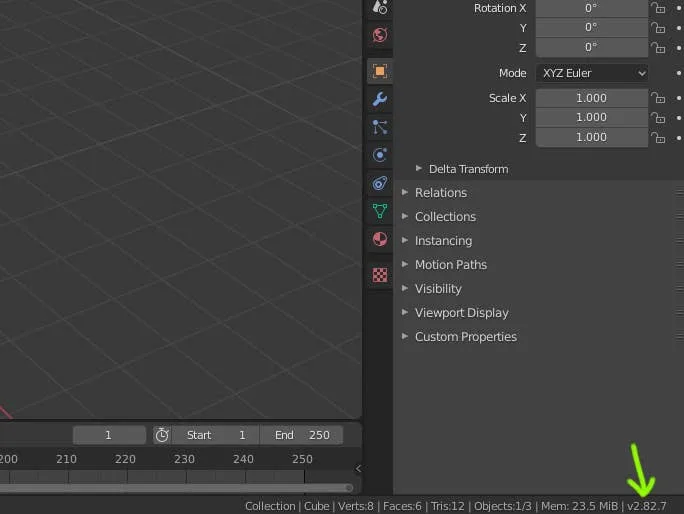Open the World properties globe icon
The image size is (684, 514).
click(x=380, y=35)
